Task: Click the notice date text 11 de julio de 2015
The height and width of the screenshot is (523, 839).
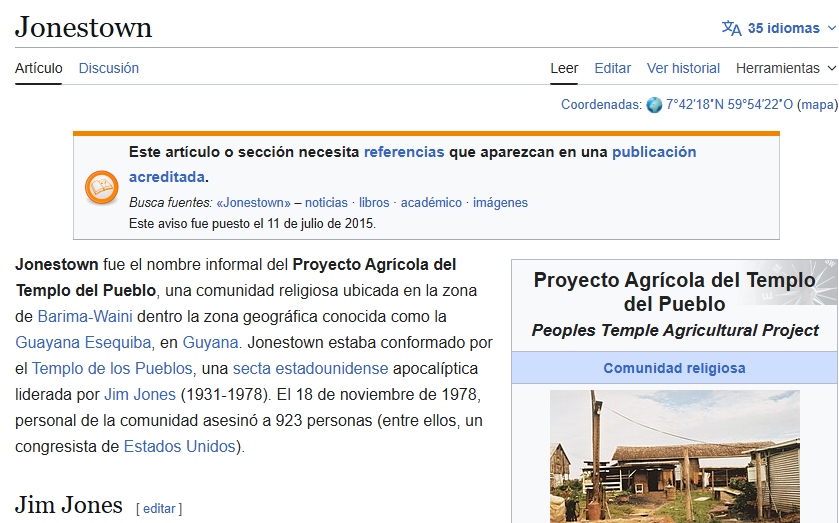Action: [x=321, y=223]
